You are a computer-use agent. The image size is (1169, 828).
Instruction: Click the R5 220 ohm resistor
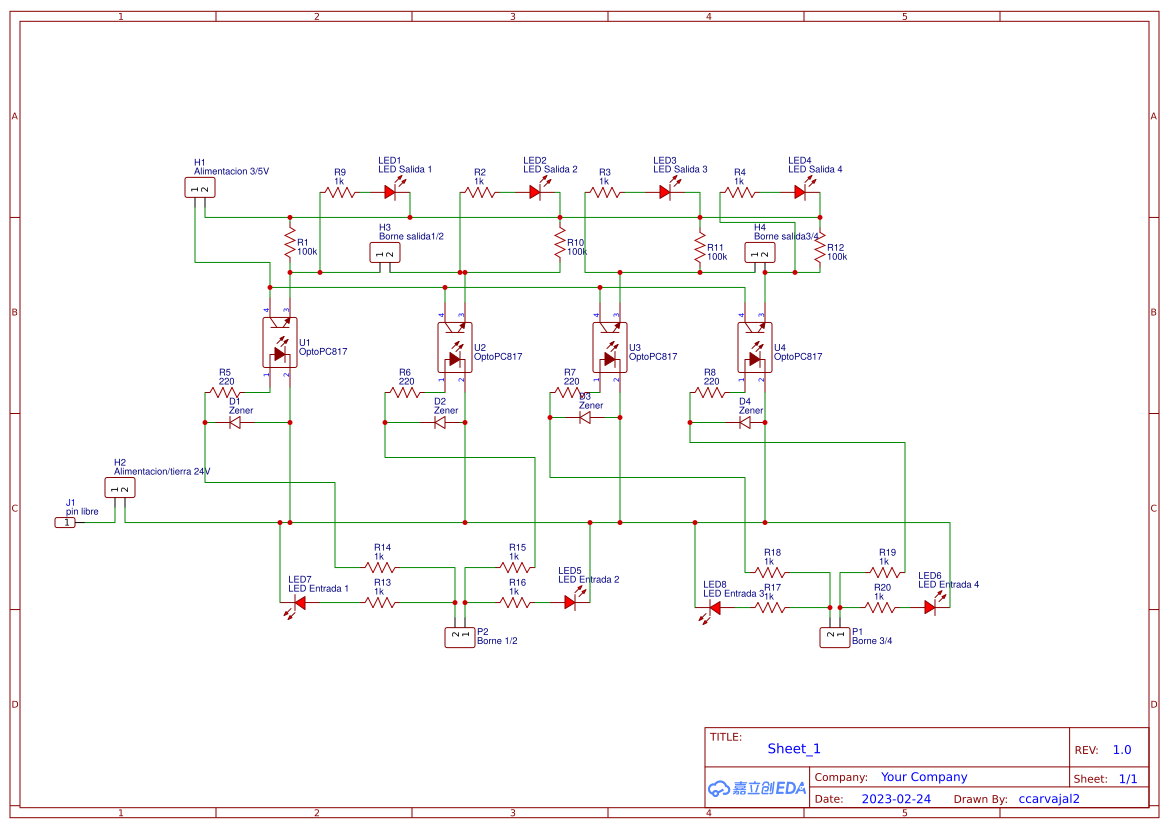click(226, 393)
